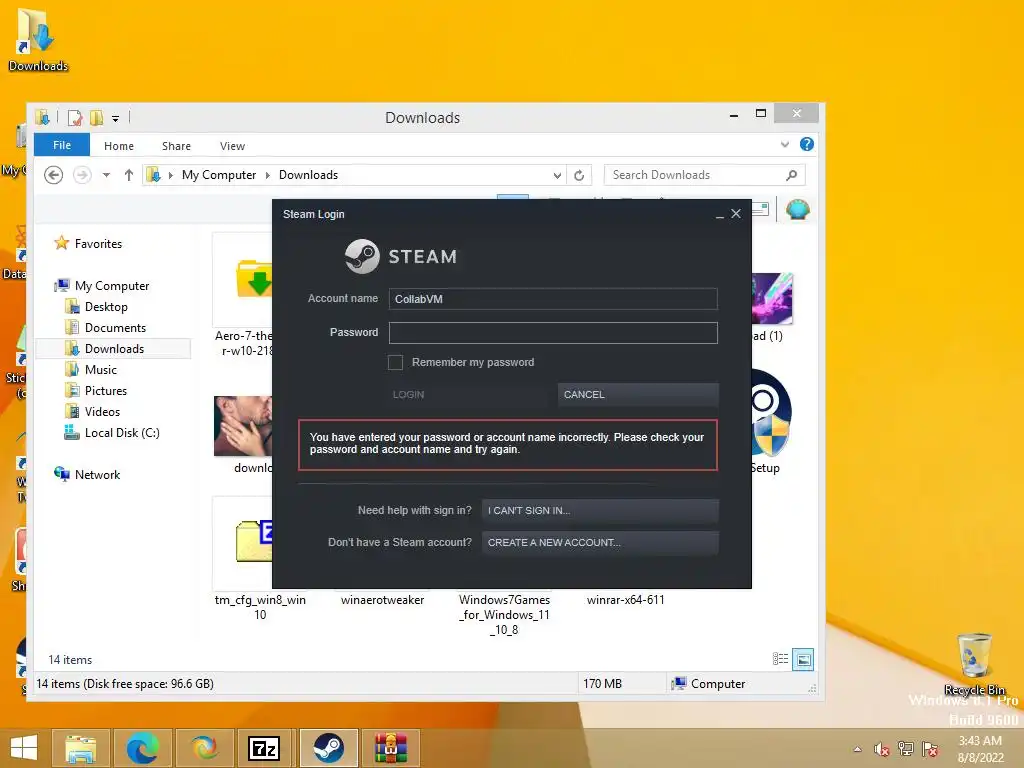Open the Action Center flag icon
This screenshot has height=768, width=1024.
point(930,749)
